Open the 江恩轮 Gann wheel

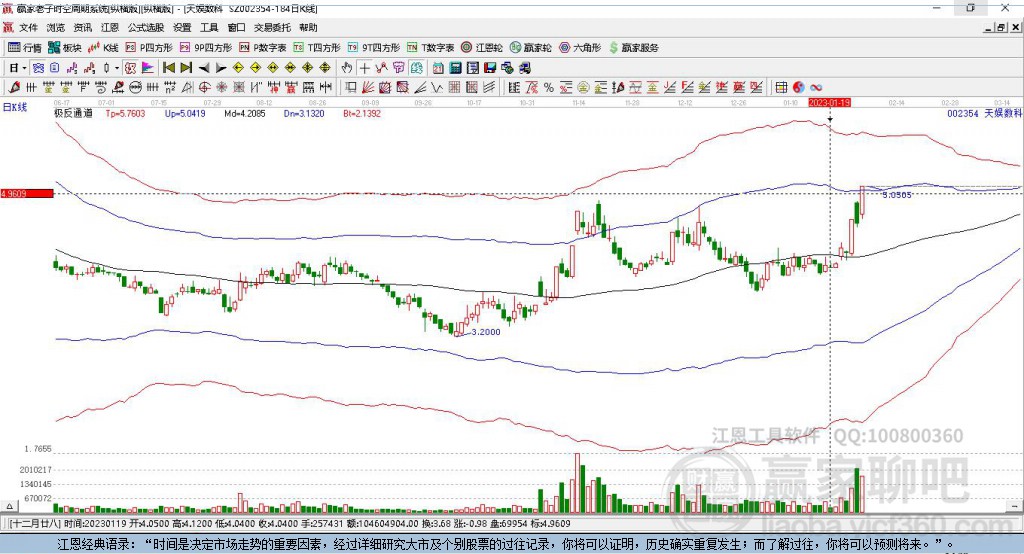tap(481, 48)
